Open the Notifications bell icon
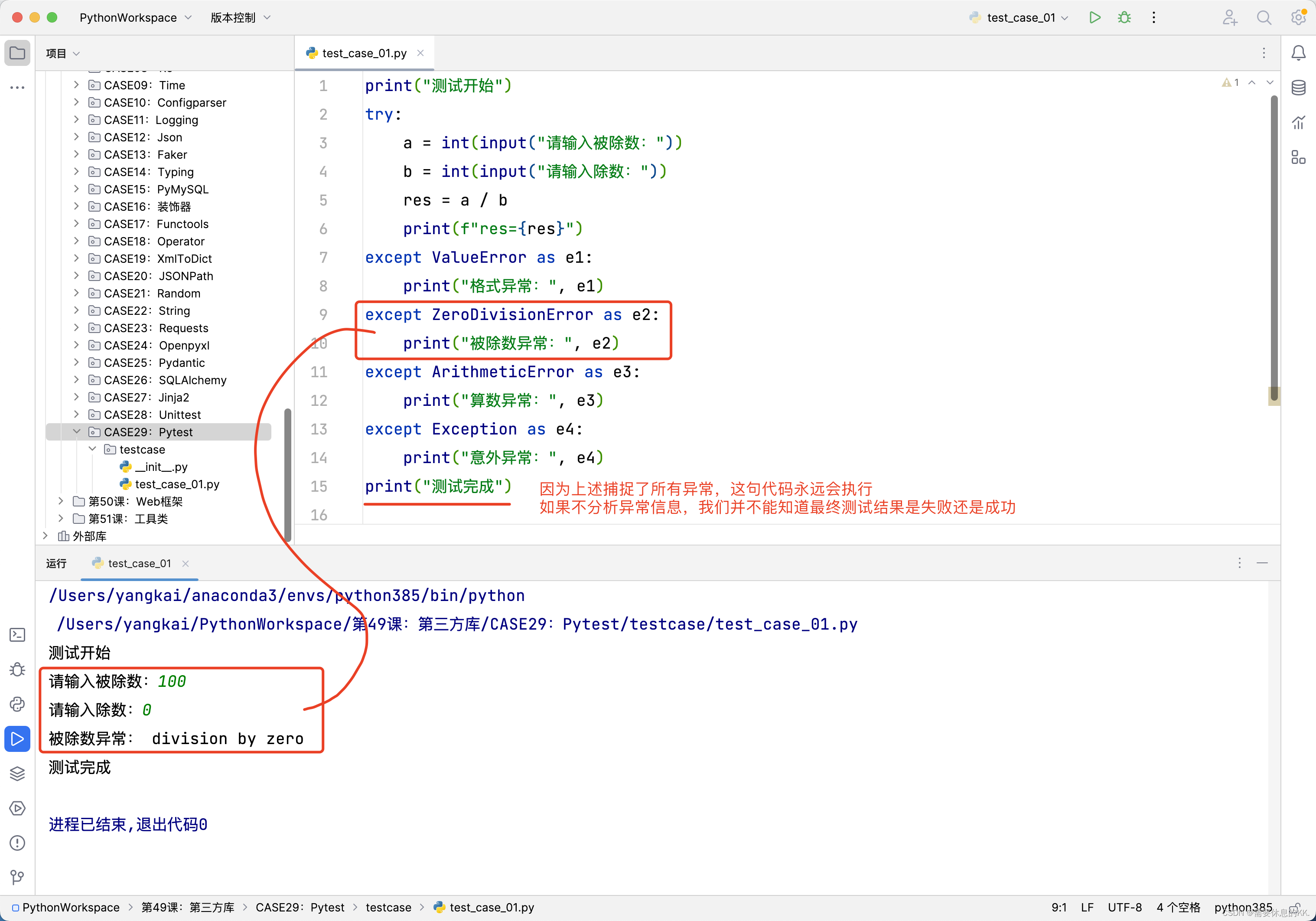The image size is (1316, 921). (x=1298, y=53)
